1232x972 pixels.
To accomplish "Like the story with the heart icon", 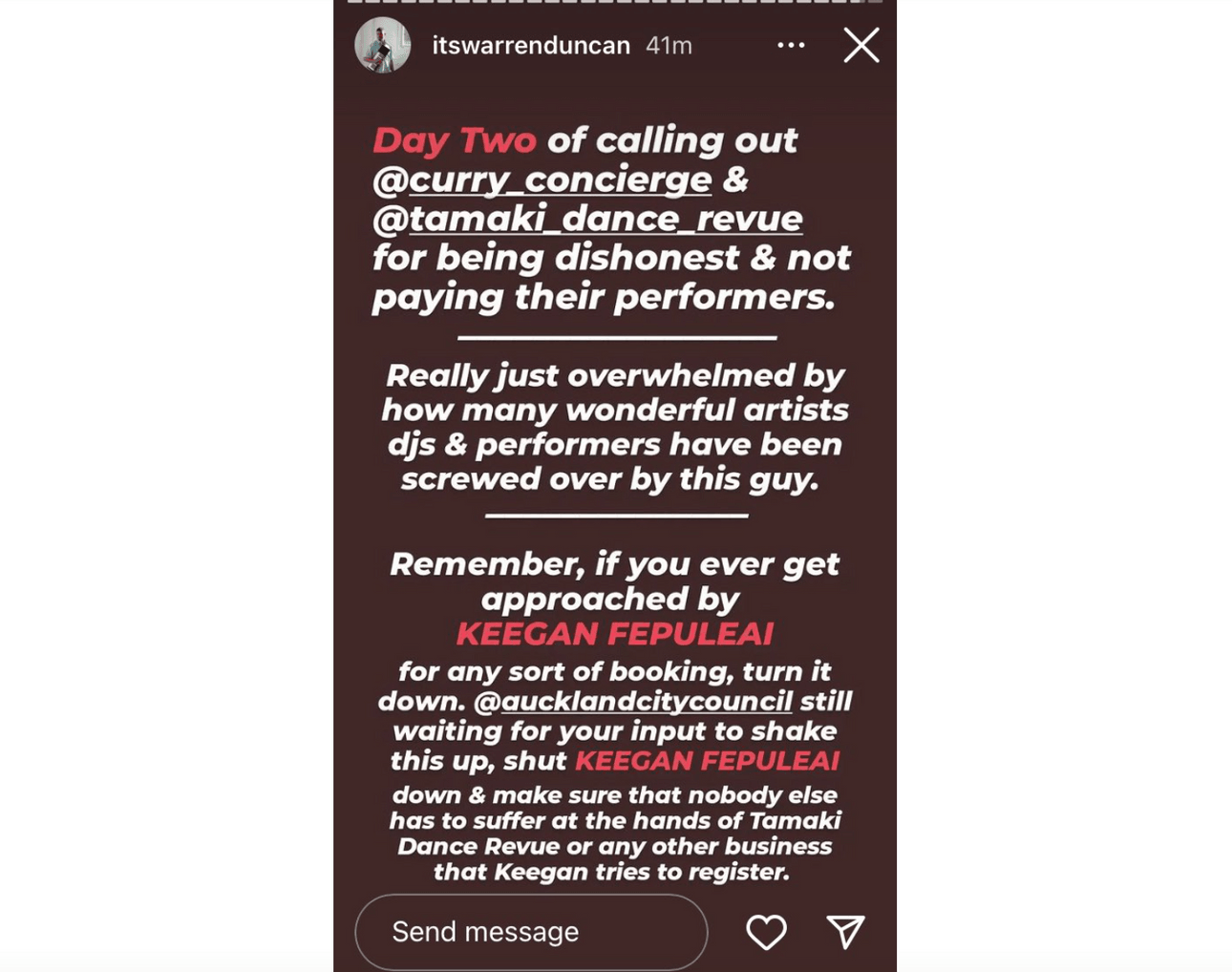I will [766, 932].
